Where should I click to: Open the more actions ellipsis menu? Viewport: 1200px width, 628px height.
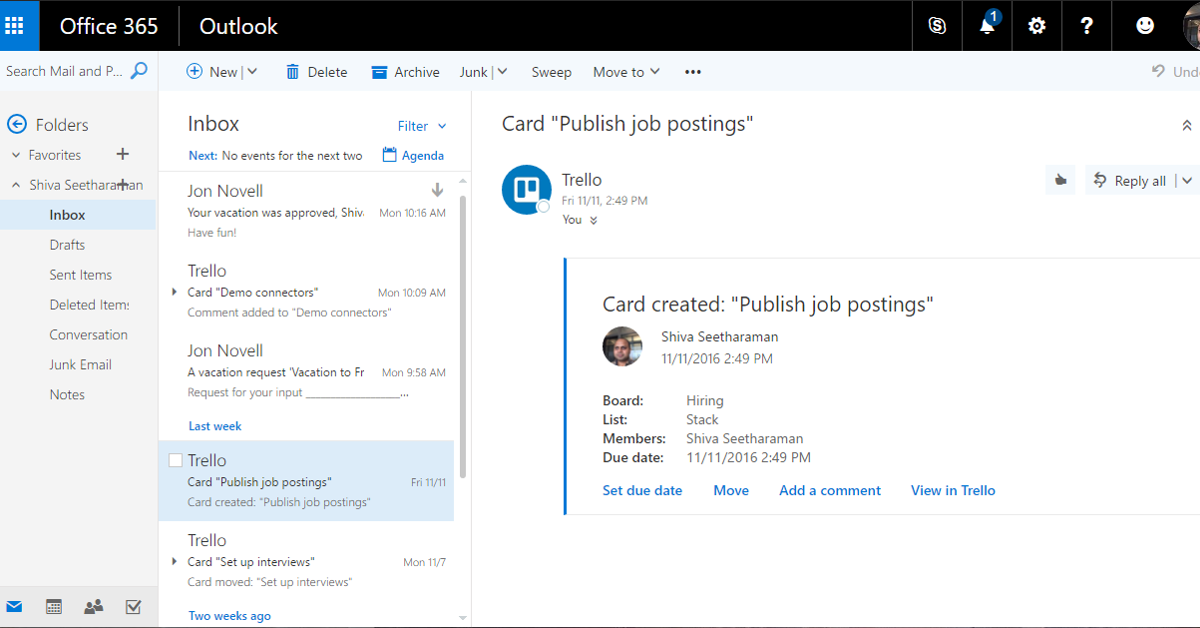tap(693, 72)
